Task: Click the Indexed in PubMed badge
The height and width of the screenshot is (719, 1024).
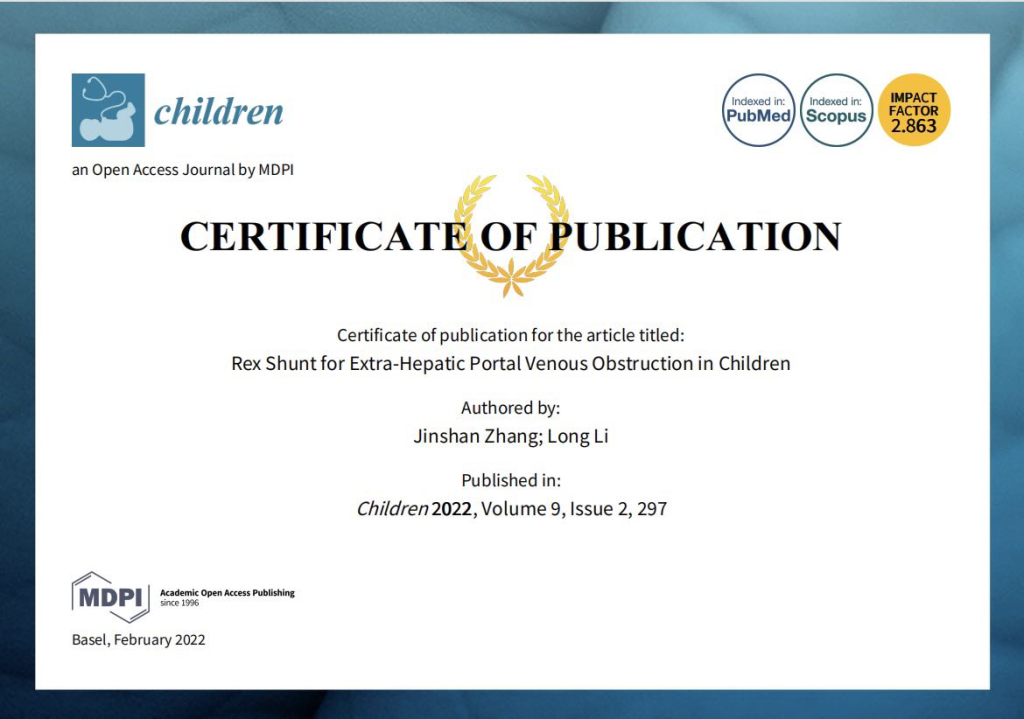Action: 758,110
